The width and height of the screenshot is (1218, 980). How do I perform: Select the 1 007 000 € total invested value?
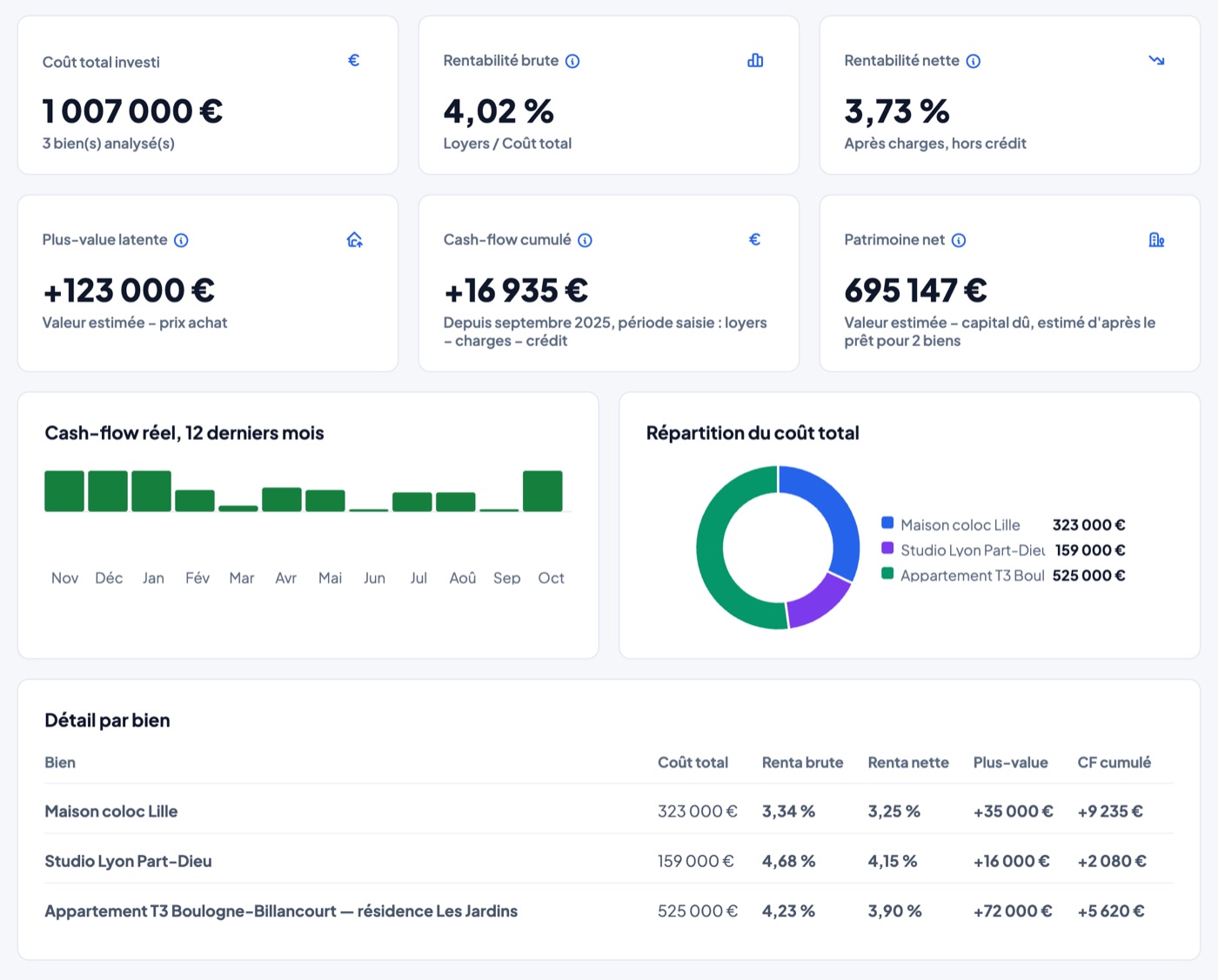tap(133, 111)
